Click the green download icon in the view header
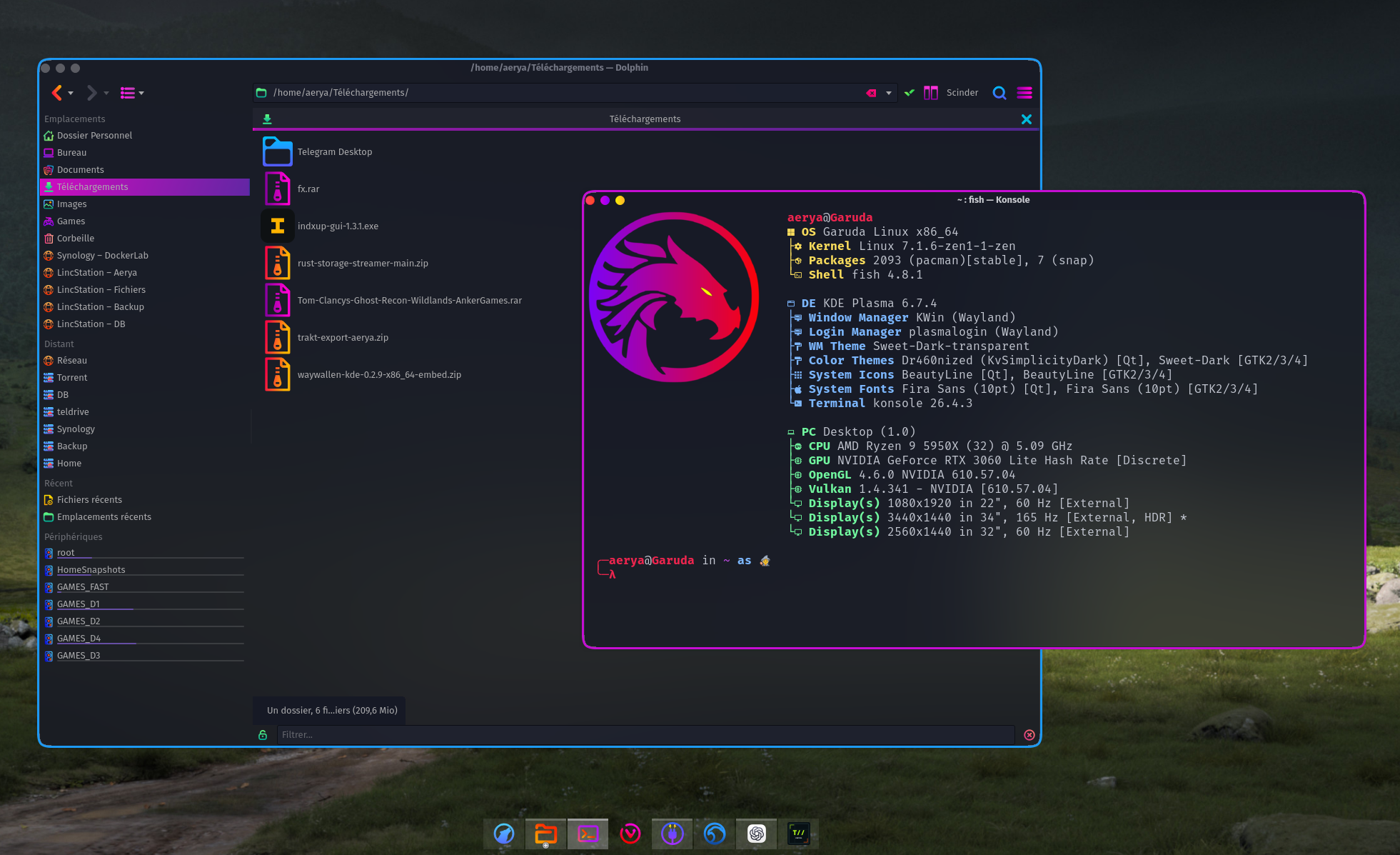The image size is (1400, 855). pos(267,119)
